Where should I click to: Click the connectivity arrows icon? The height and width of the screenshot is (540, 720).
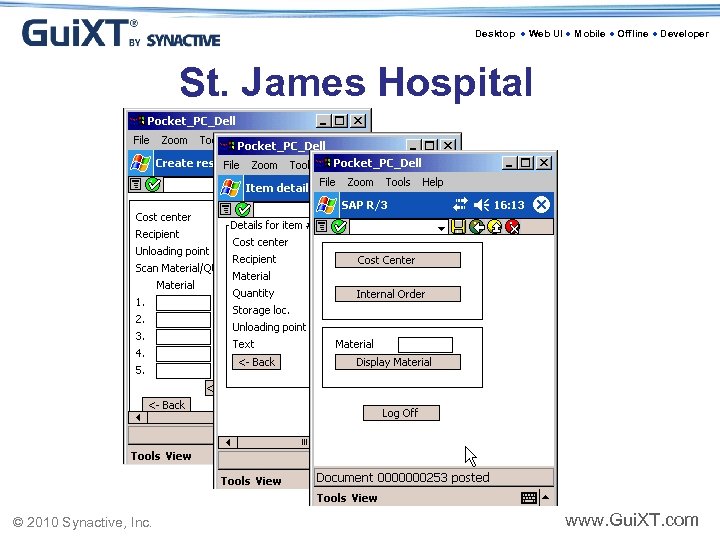click(x=460, y=204)
